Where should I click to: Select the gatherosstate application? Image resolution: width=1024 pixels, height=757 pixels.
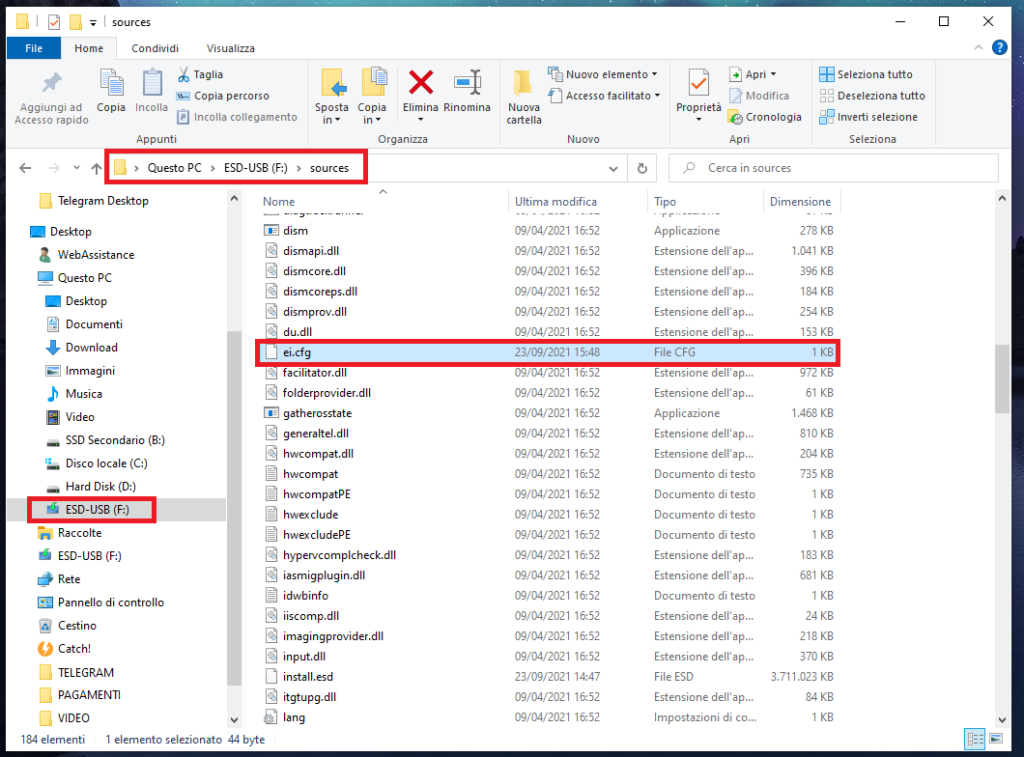pyautogui.click(x=548, y=413)
